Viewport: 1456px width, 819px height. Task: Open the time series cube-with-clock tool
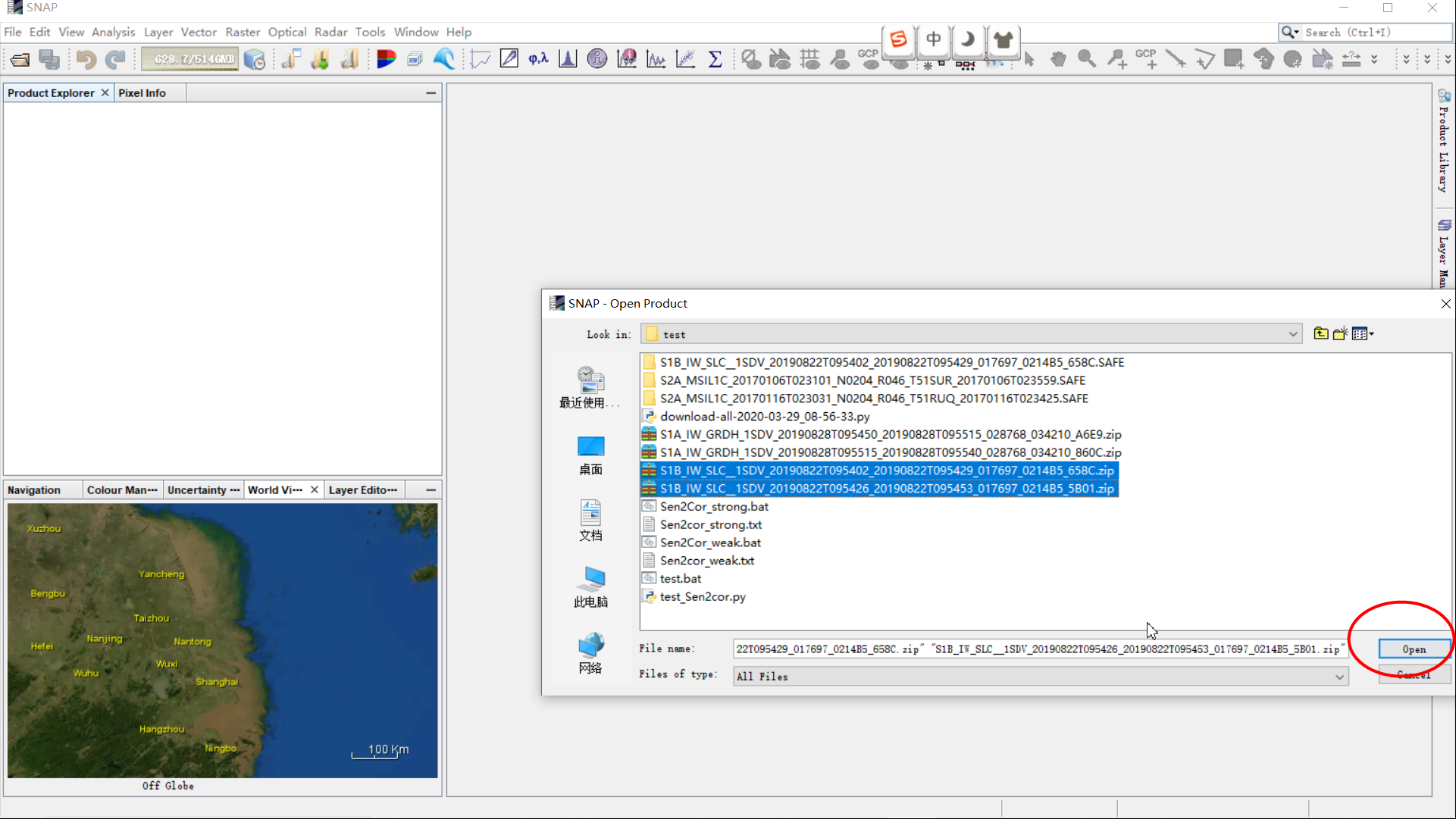pyautogui.click(x=255, y=59)
